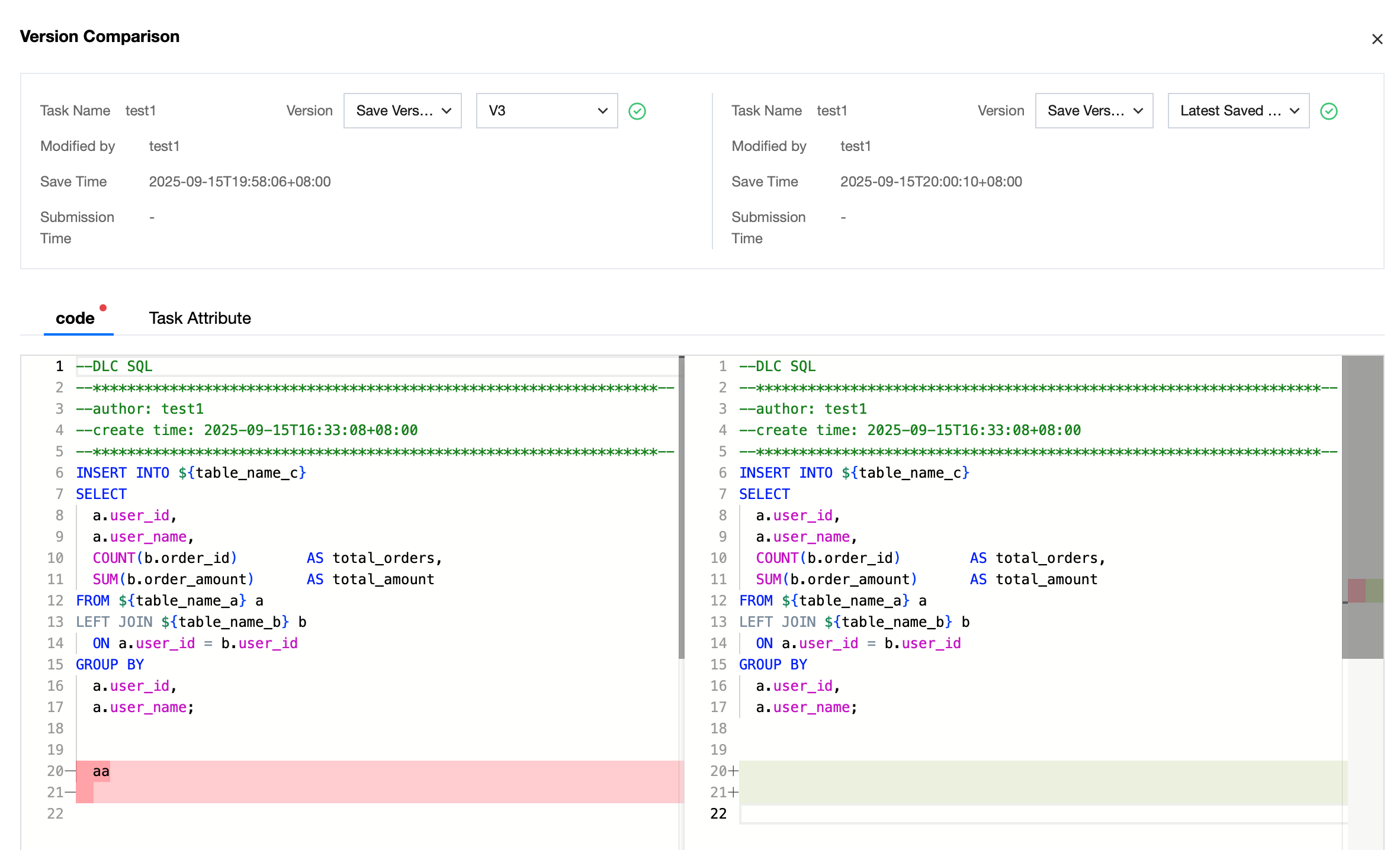Viewport: 1400px width, 850px height.
Task: Open left Save Version type dropdown
Action: tap(403, 111)
